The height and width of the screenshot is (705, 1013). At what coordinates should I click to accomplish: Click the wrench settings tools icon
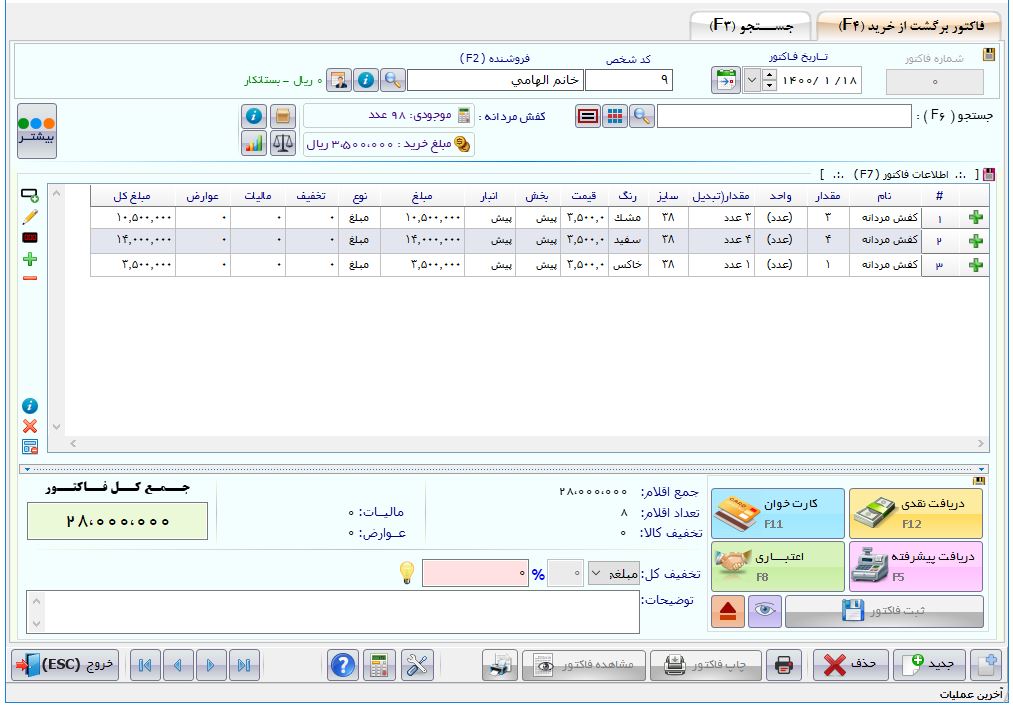pyautogui.click(x=417, y=665)
